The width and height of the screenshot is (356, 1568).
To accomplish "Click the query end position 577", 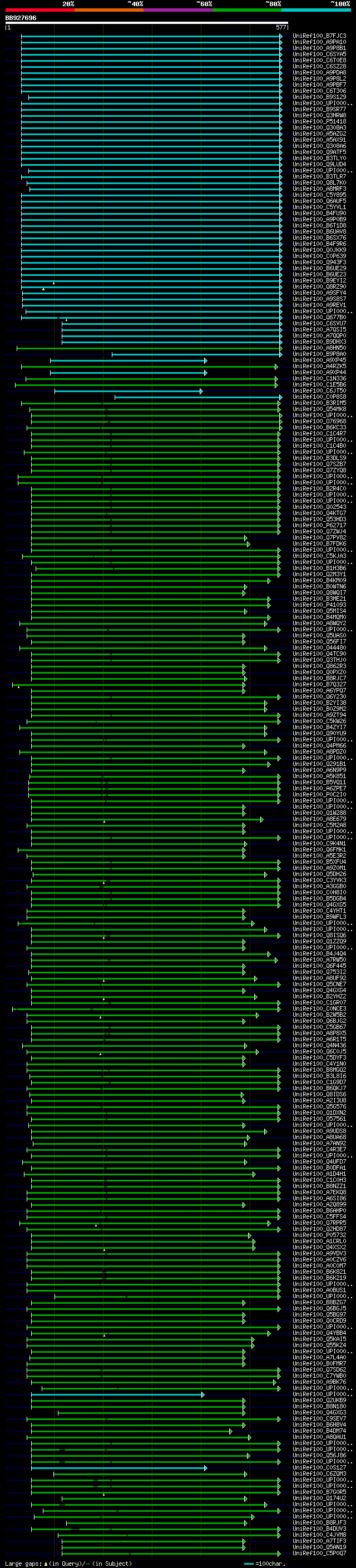I will coord(280,27).
